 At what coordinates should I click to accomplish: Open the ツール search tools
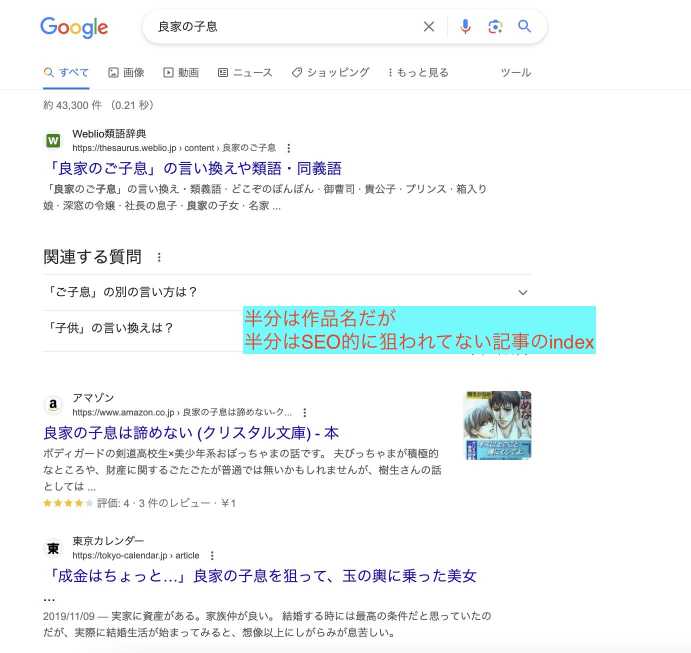tap(516, 72)
